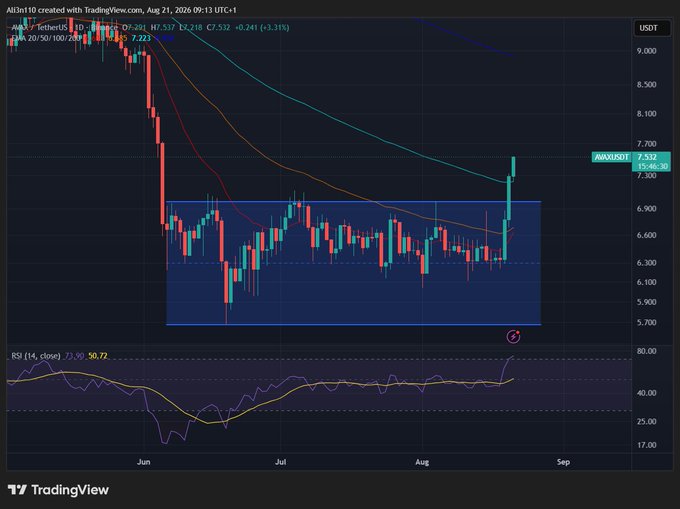This screenshot has height=509, width=680.
Task: Click the 6.600 price axis label
Action: [x=647, y=235]
